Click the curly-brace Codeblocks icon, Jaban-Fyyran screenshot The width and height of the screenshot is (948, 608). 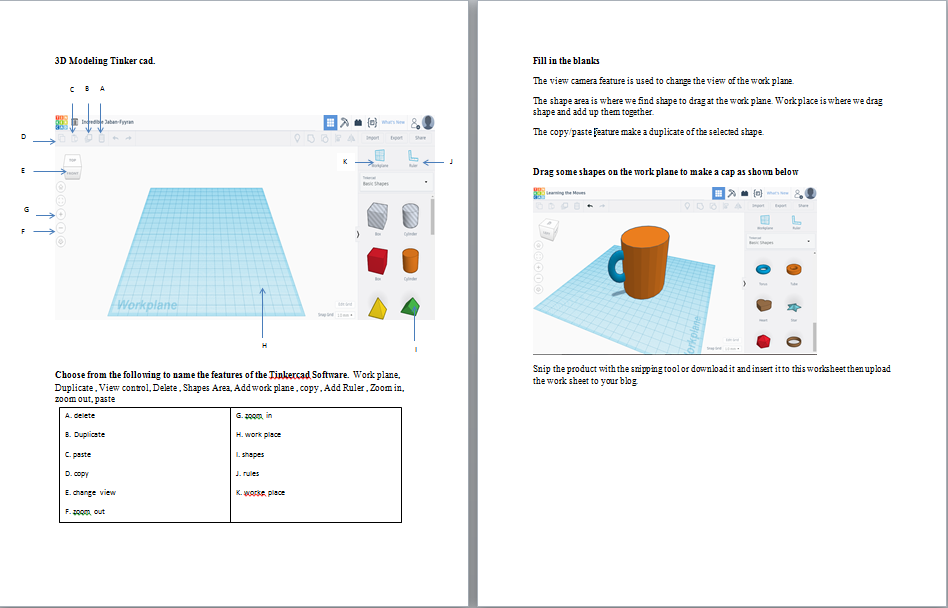(x=372, y=123)
